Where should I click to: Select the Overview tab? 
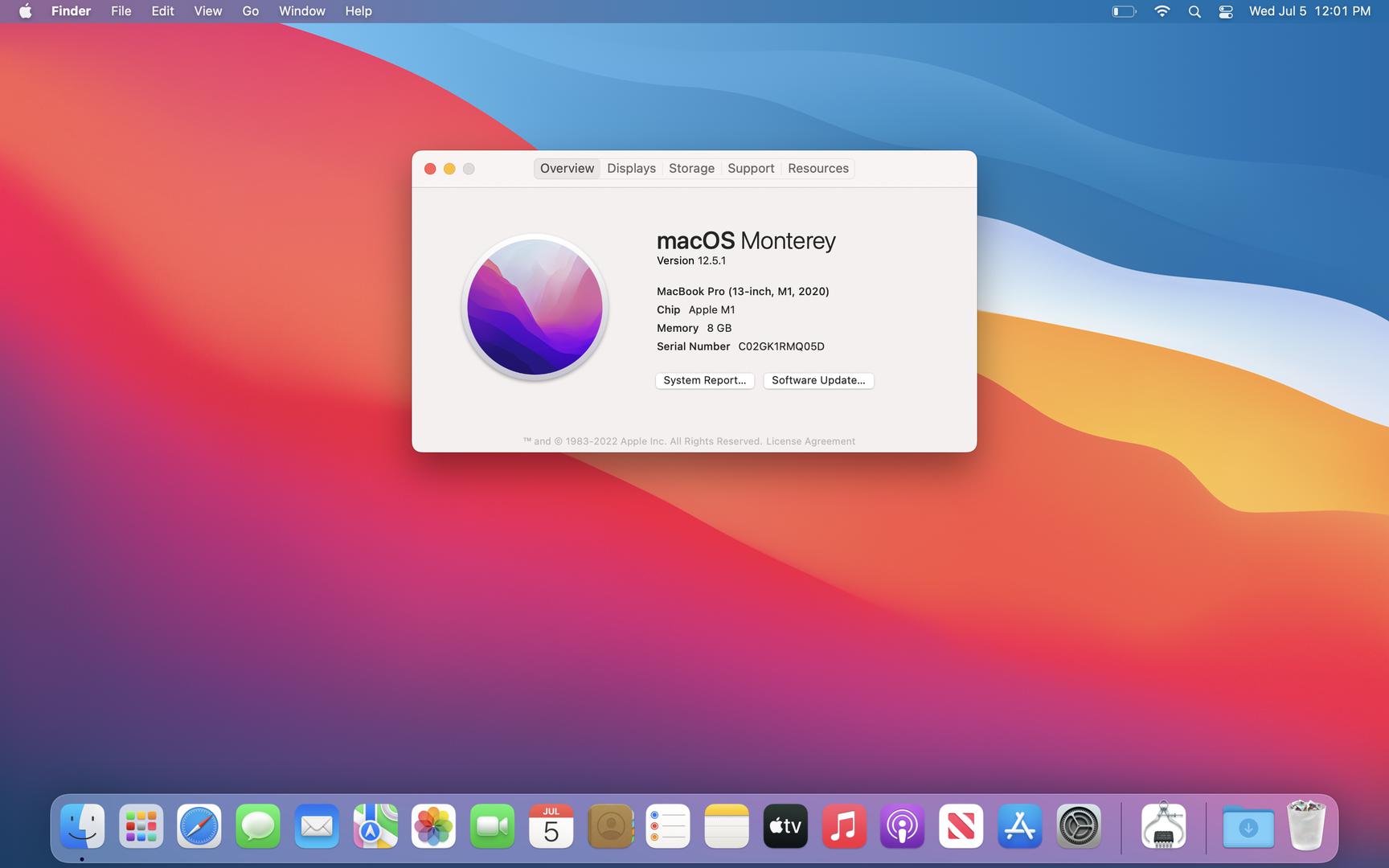[x=567, y=168]
